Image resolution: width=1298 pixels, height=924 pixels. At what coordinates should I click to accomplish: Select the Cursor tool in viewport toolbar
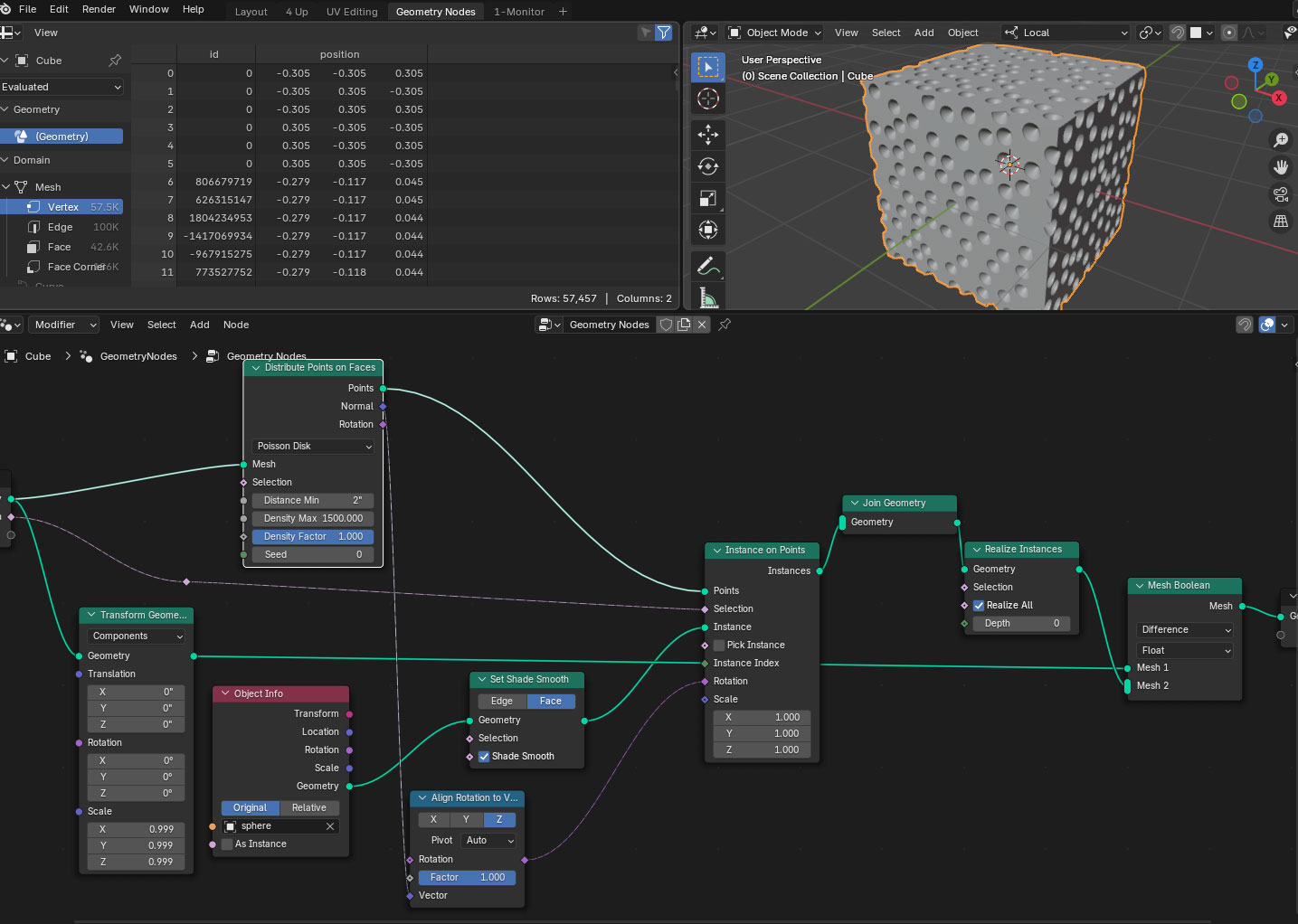pos(708,99)
